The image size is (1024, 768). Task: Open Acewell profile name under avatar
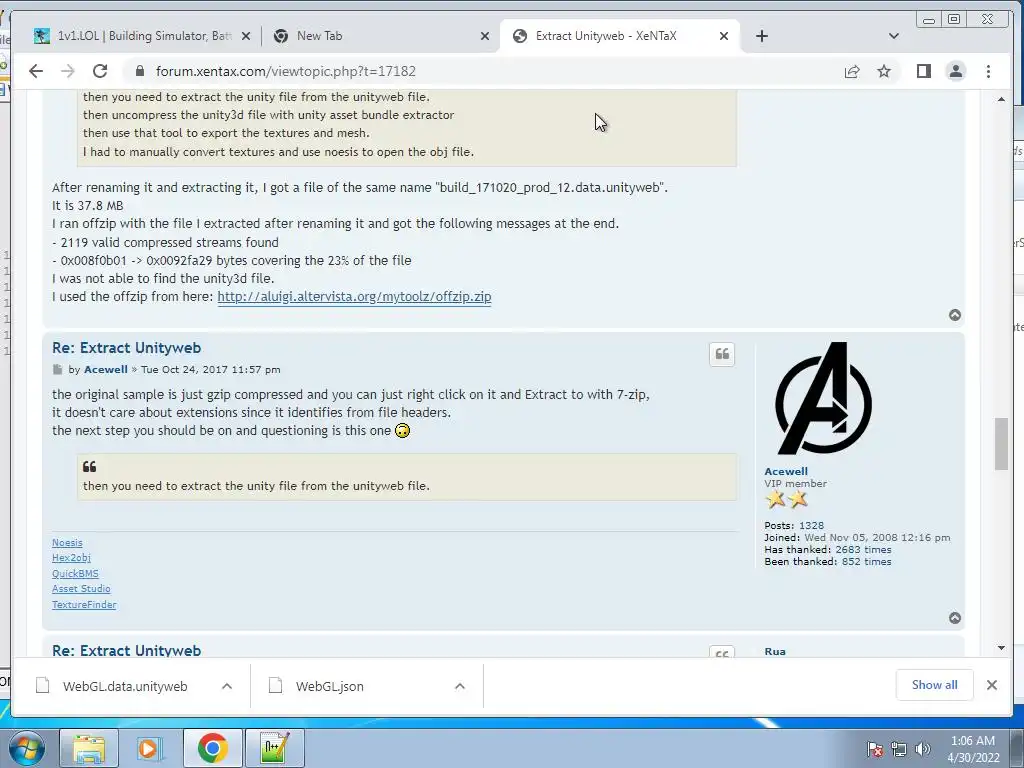coord(786,472)
